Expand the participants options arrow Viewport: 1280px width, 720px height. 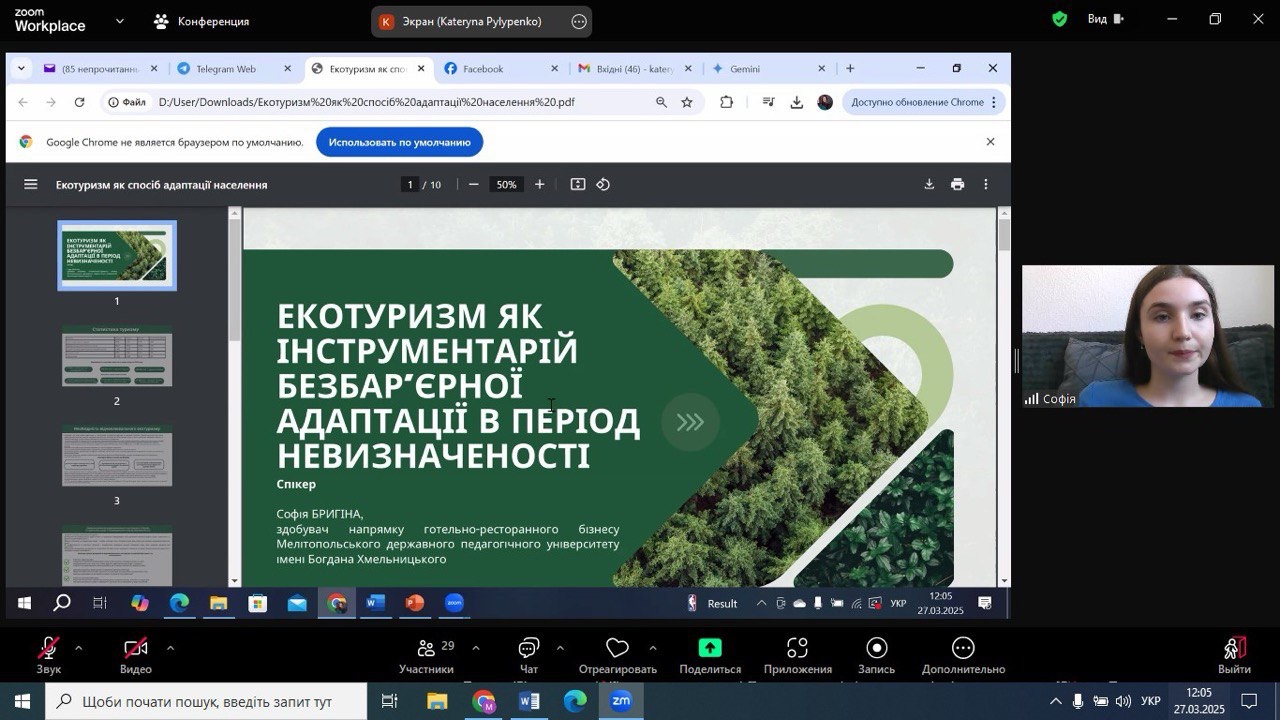coord(475,648)
